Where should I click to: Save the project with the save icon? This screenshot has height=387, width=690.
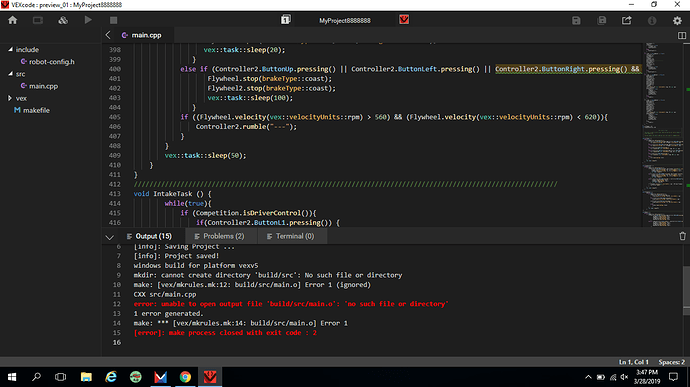coord(576,20)
